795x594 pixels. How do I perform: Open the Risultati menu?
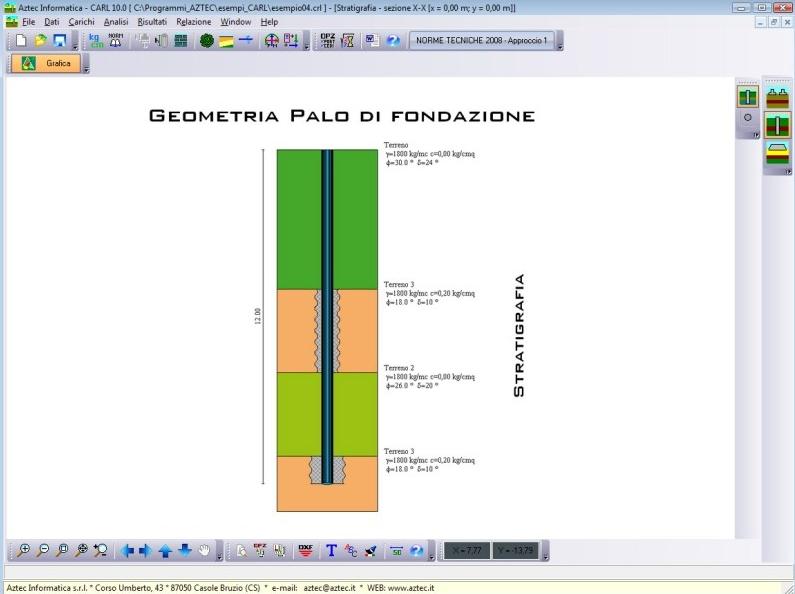tap(152, 21)
